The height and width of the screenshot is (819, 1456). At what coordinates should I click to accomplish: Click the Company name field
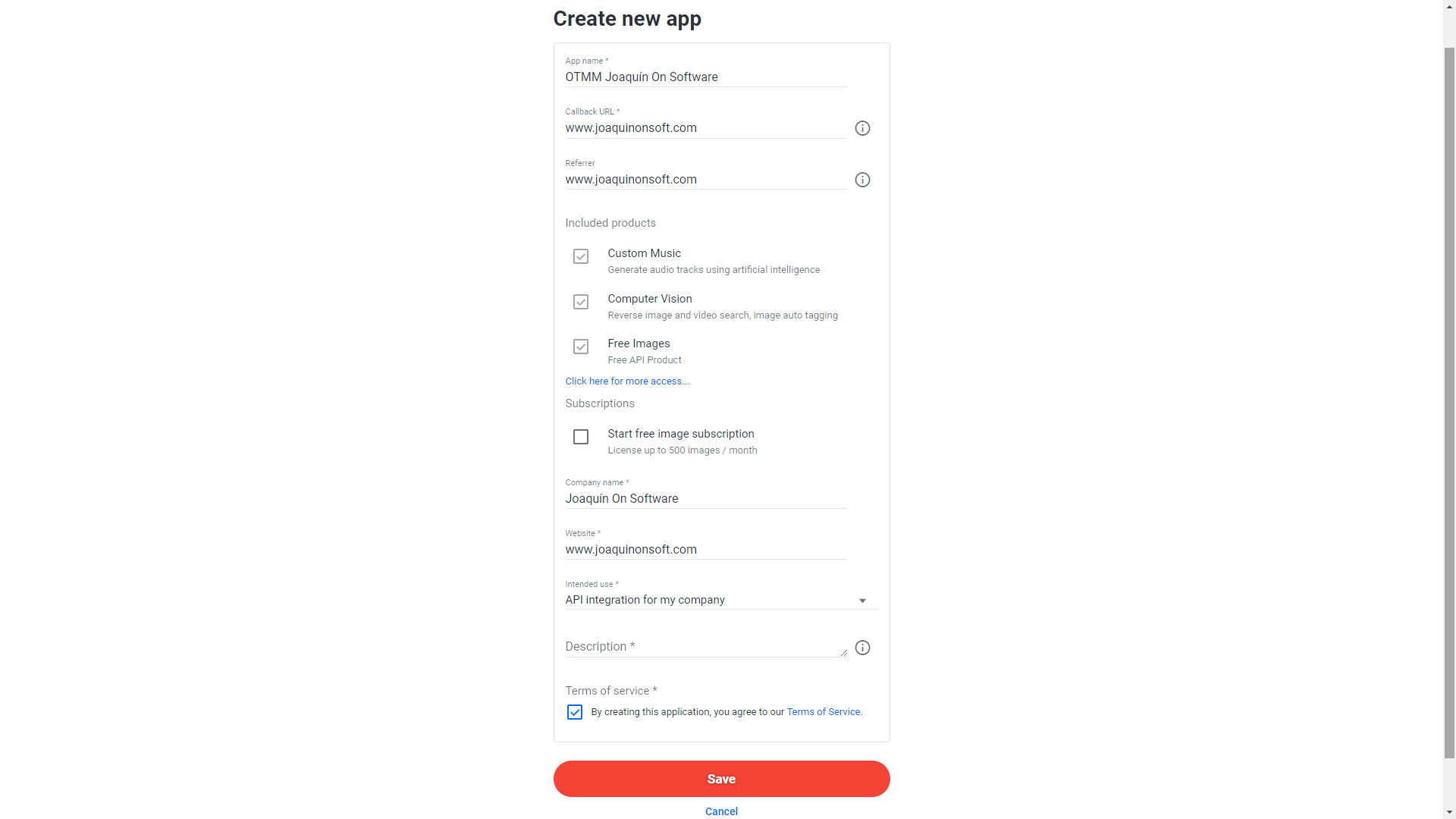(705, 499)
